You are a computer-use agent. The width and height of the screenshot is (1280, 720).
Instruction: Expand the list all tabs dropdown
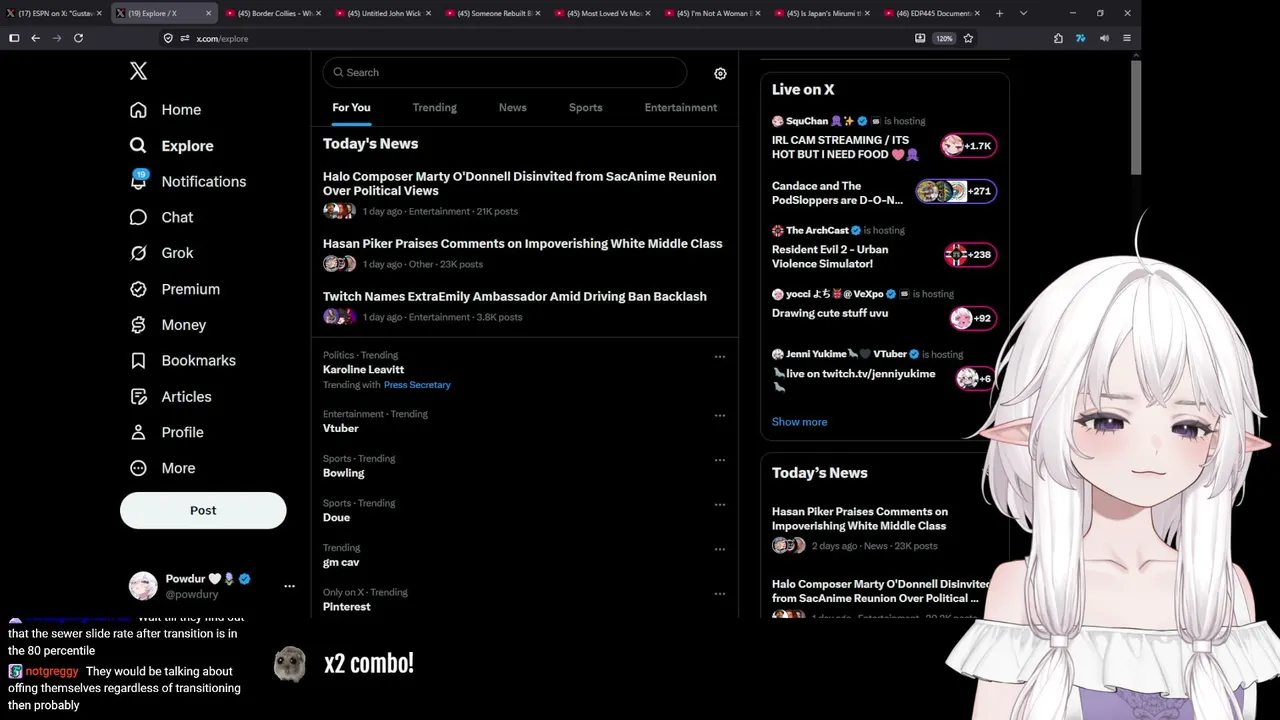[1023, 13]
